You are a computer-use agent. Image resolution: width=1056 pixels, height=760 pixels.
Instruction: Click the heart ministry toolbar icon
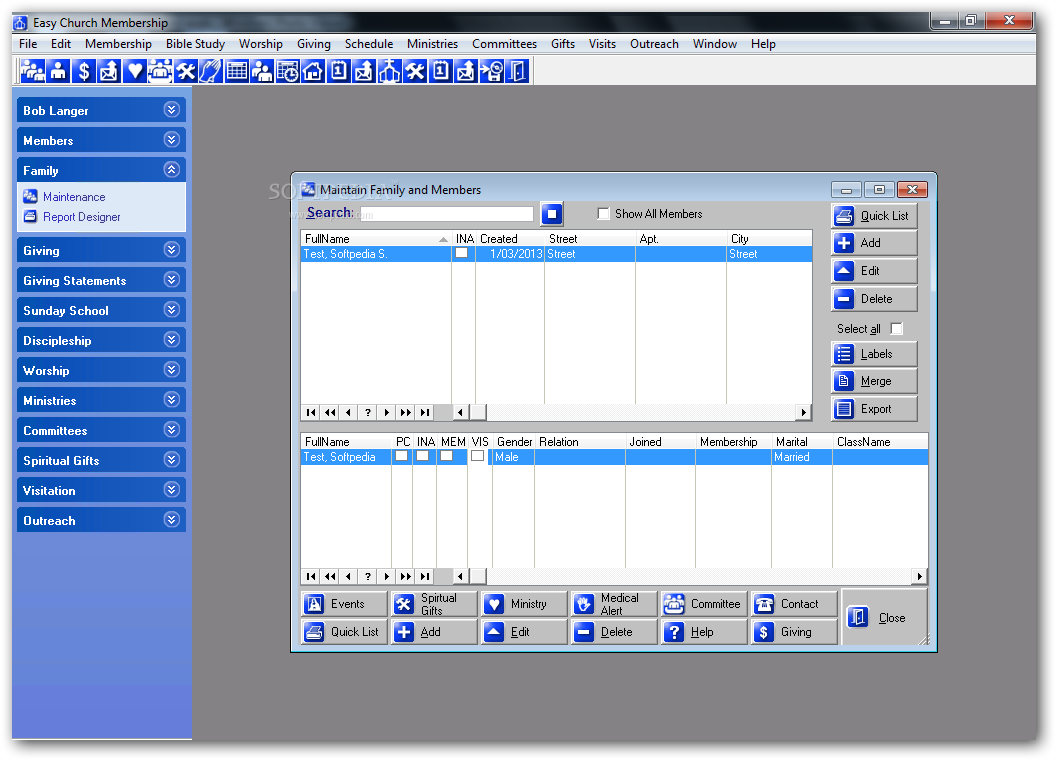coord(135,71)
